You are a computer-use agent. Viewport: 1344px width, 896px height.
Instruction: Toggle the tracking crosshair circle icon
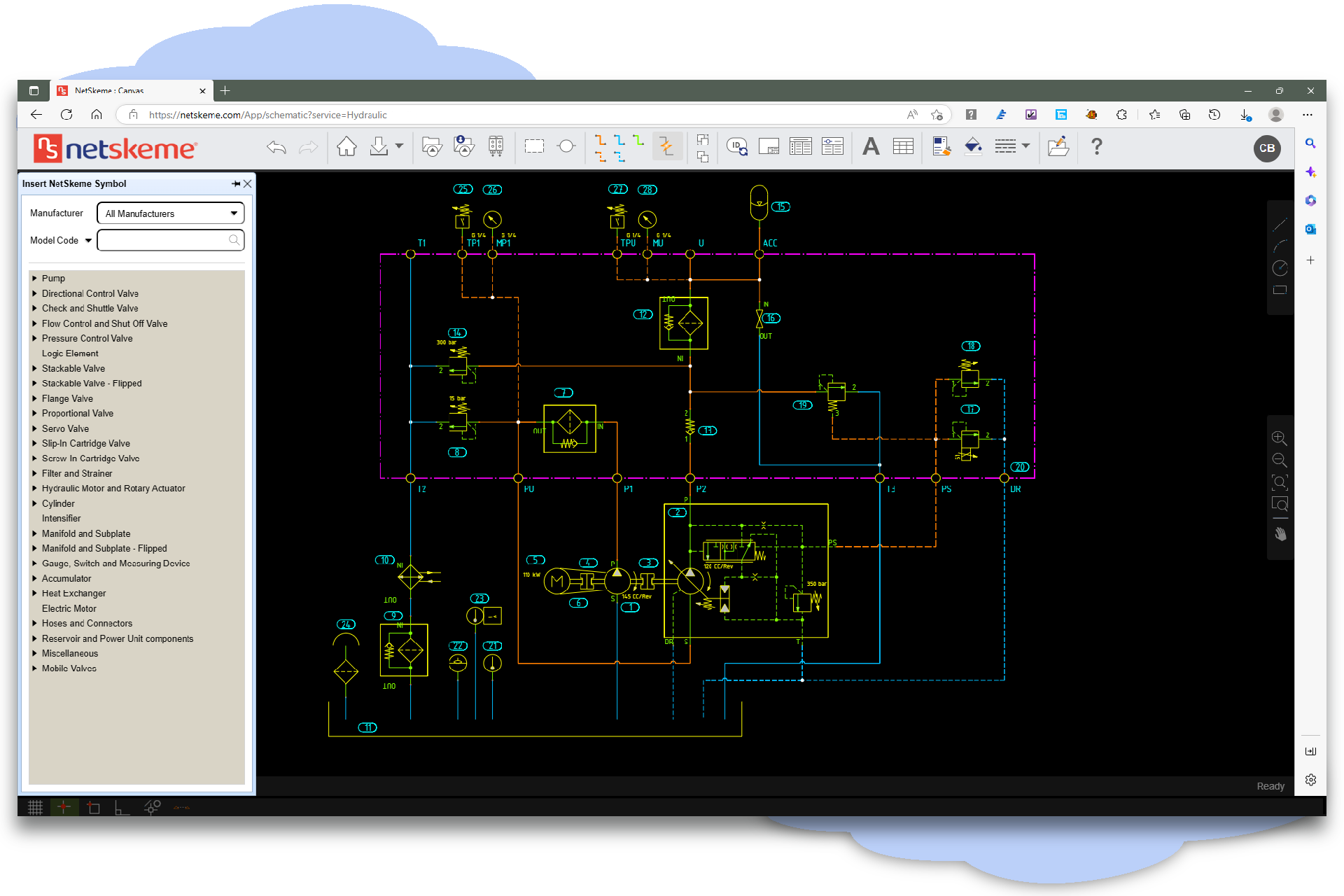pyautogui.click(x=152, y=807)
